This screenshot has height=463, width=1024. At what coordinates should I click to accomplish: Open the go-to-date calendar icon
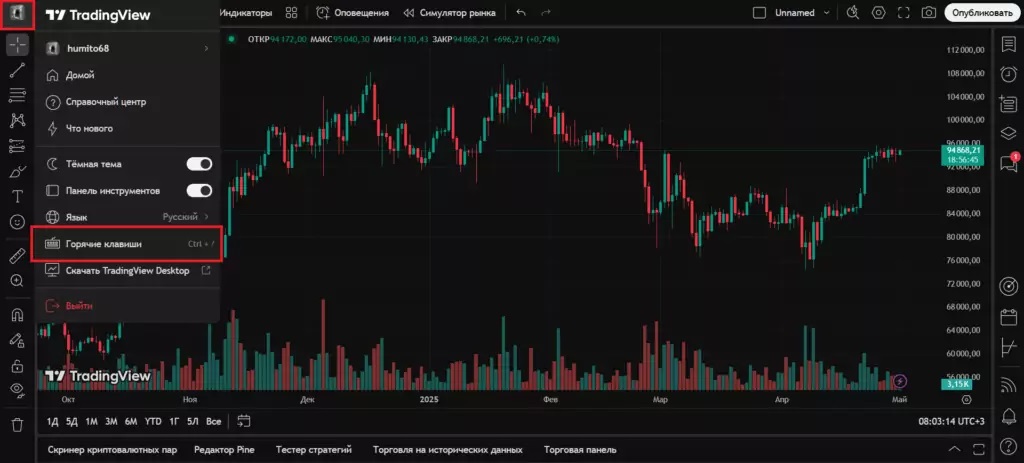click(x=244, y=421)
